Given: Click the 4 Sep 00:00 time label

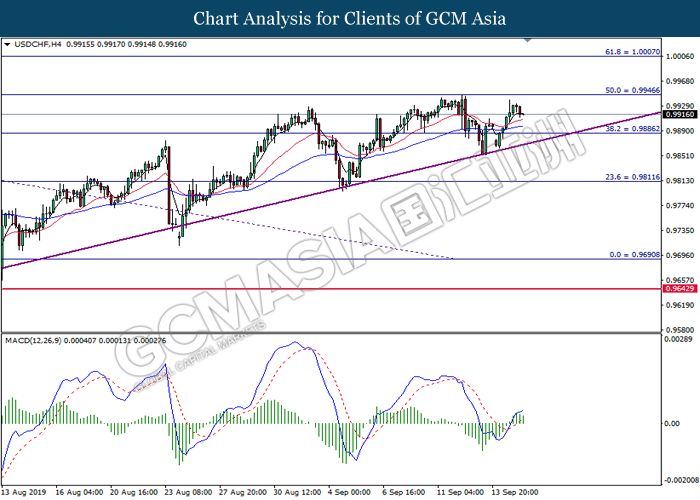Looking at the screenshot, I should (349, 492).
